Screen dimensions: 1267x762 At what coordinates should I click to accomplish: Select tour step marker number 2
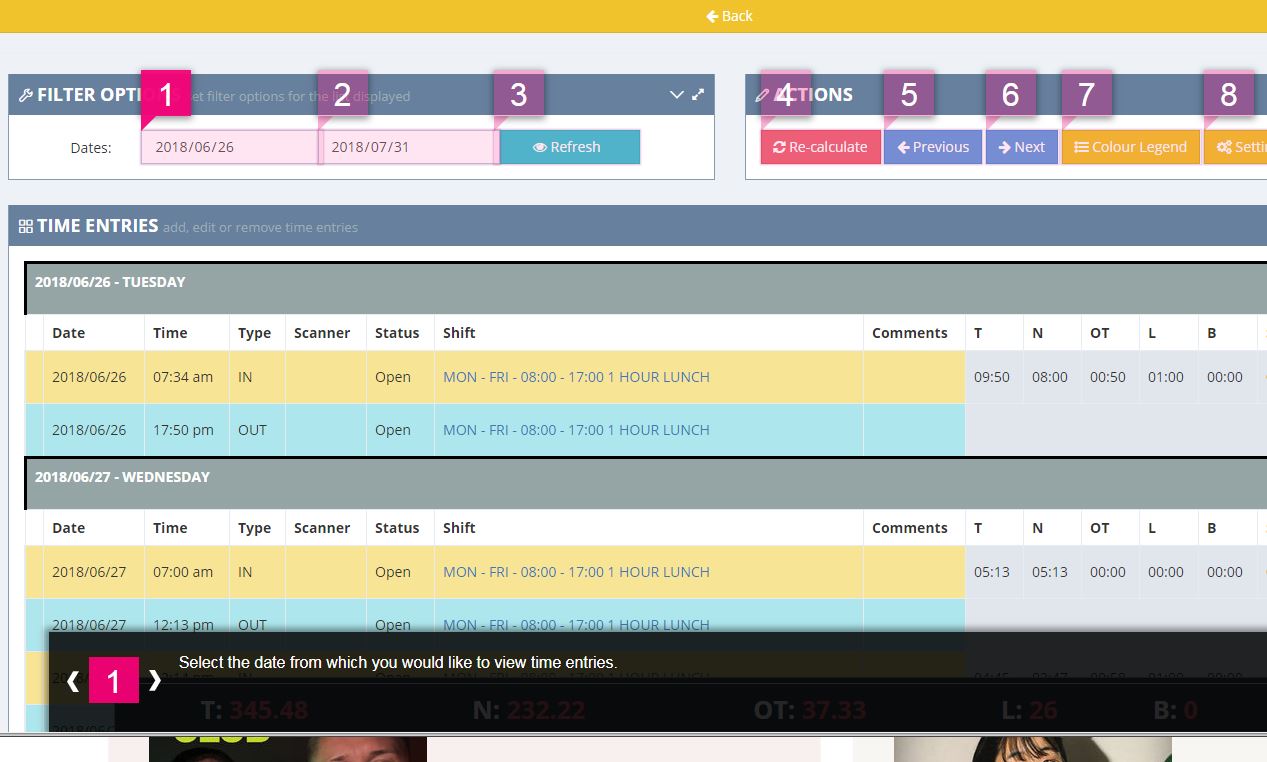point(342,95)
